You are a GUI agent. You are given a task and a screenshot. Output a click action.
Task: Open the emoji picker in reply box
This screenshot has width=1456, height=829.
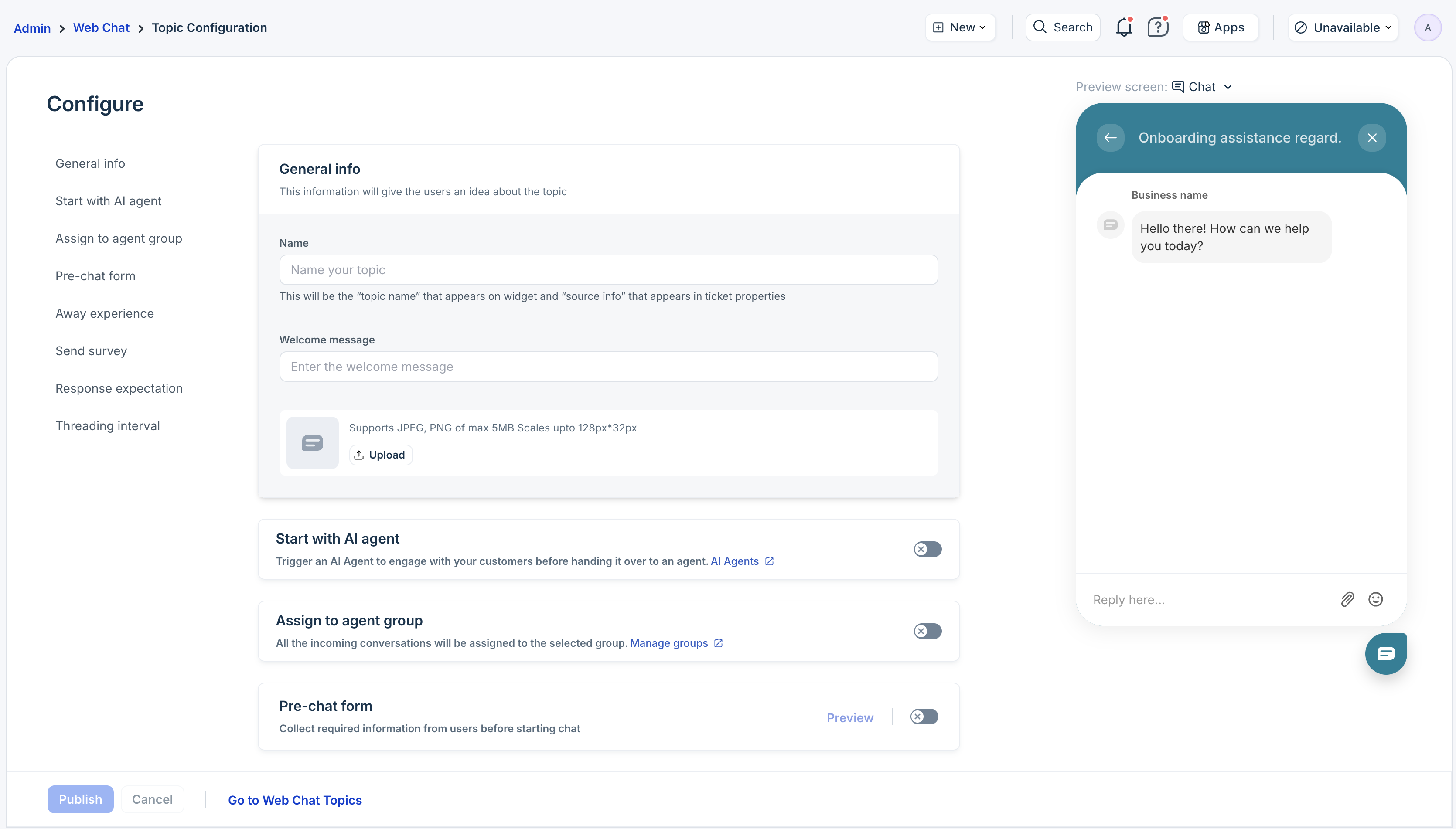tap(1375, 599)
